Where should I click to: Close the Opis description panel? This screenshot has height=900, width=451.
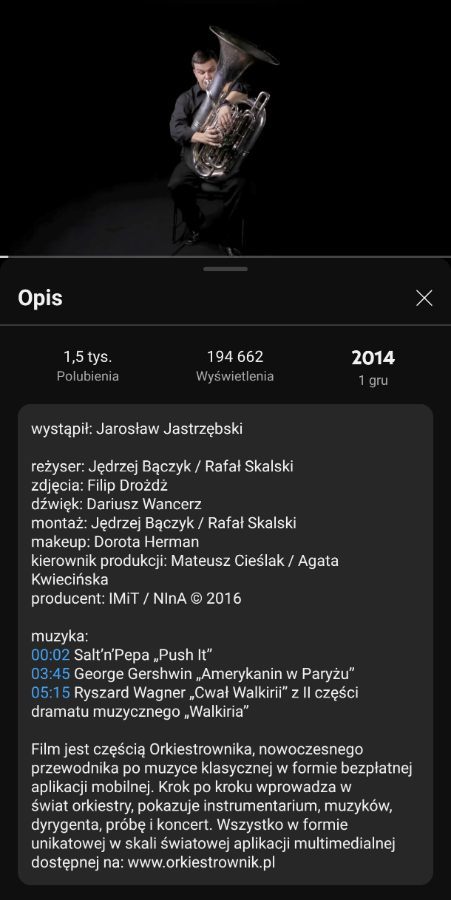(424, 298)
